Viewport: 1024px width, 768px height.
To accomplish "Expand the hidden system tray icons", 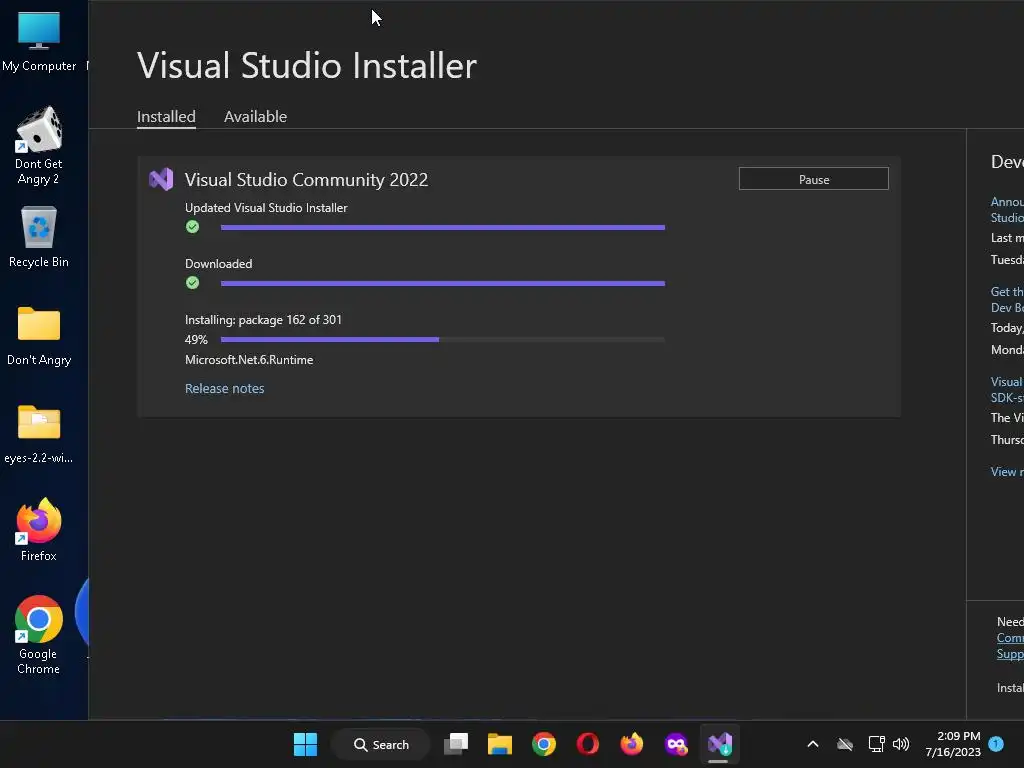I will pos(812,744).
